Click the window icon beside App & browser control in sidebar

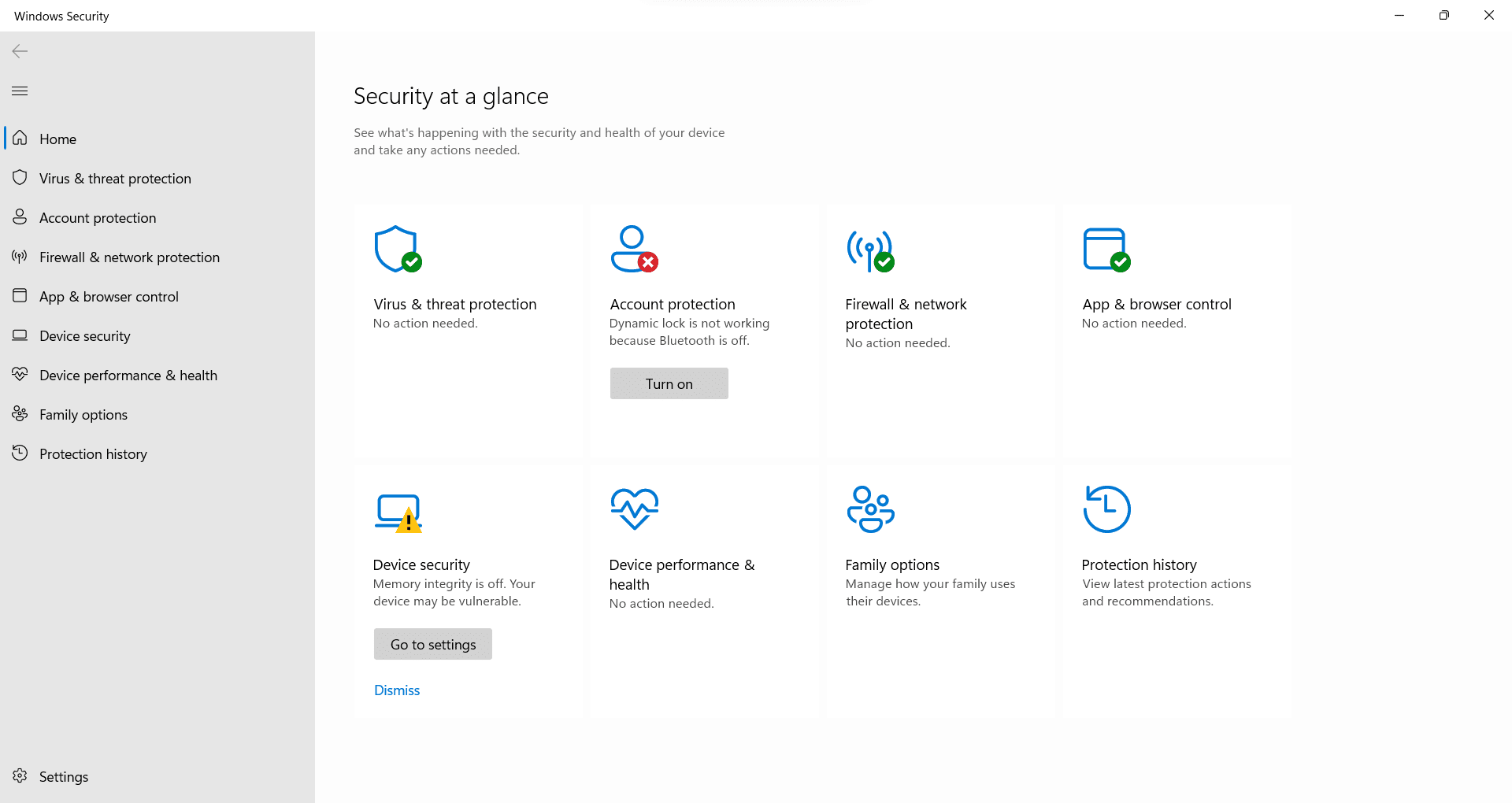tap(20, 295)
